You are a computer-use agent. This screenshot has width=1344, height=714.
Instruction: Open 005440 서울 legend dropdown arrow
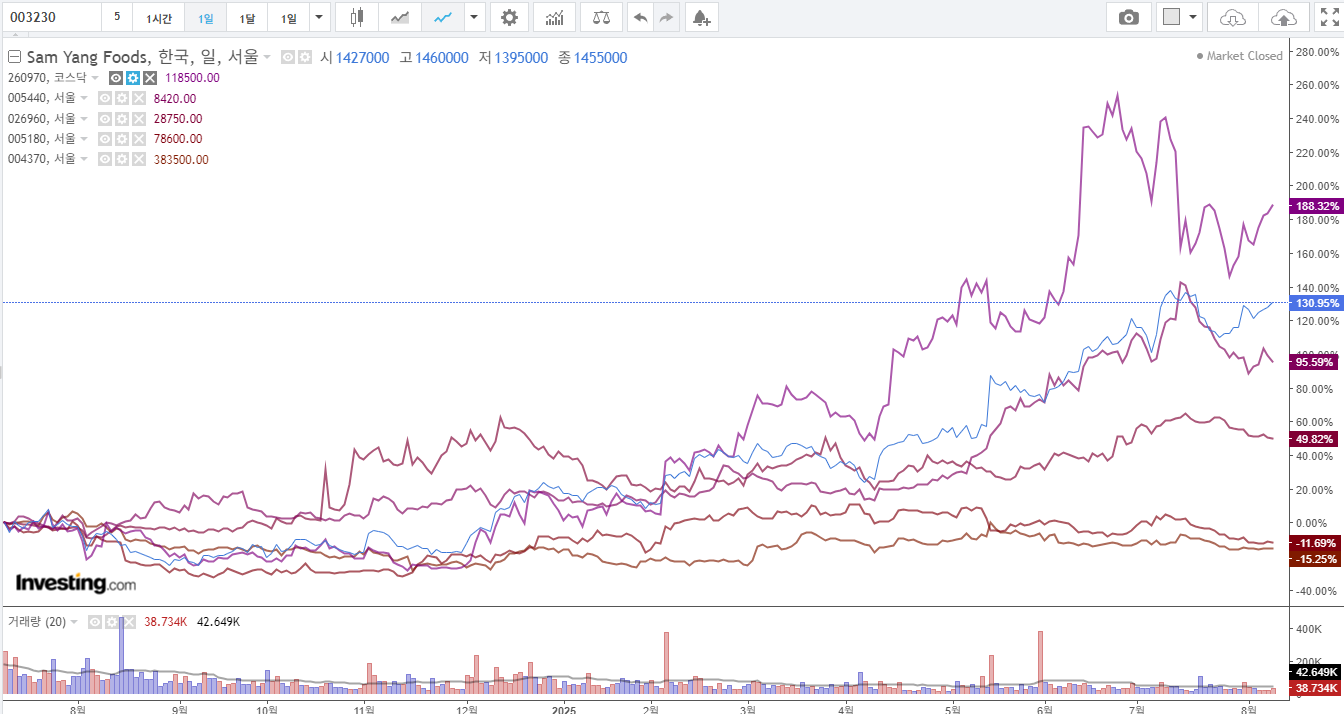pyautogui.click(x=84, y=98)
